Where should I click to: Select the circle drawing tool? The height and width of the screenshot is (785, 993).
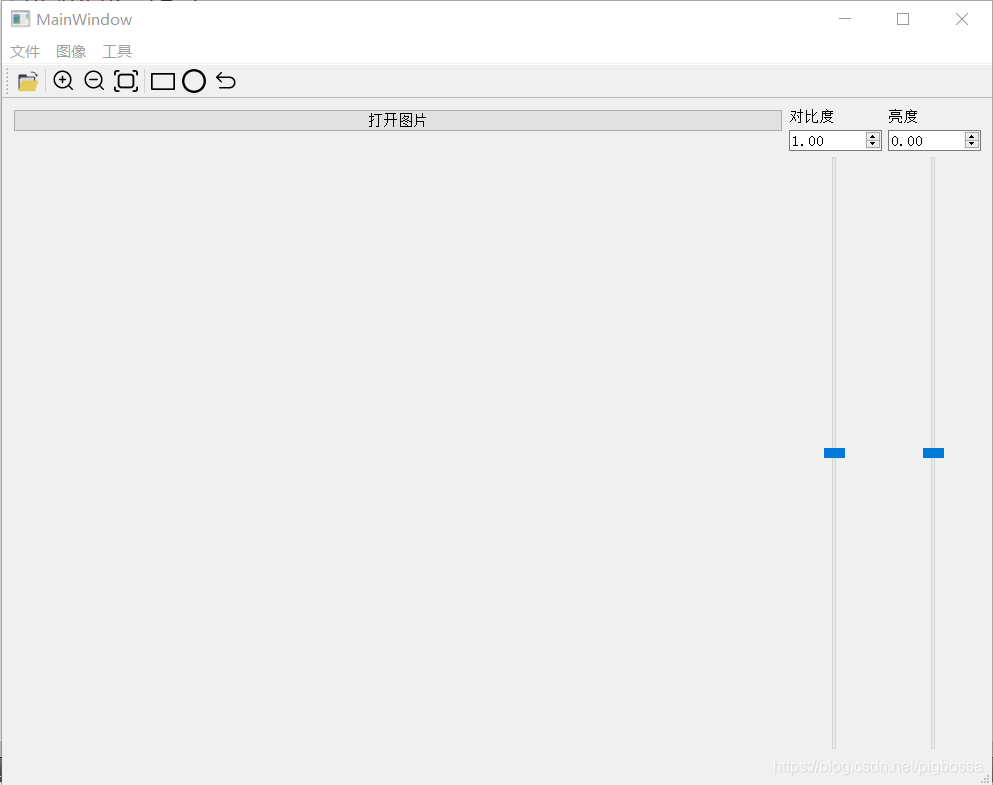click(x=194, y=81)
